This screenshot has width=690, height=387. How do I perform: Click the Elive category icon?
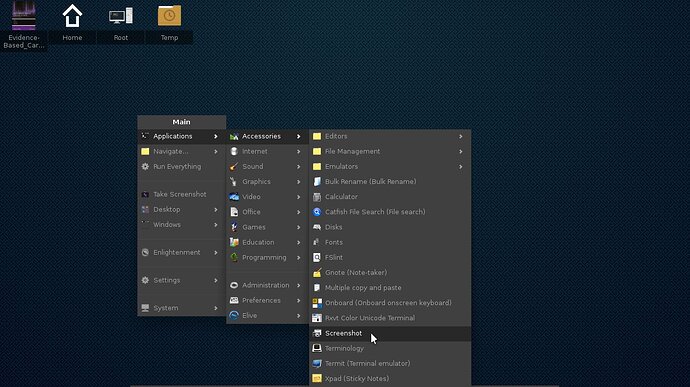(x=234, y=316)
